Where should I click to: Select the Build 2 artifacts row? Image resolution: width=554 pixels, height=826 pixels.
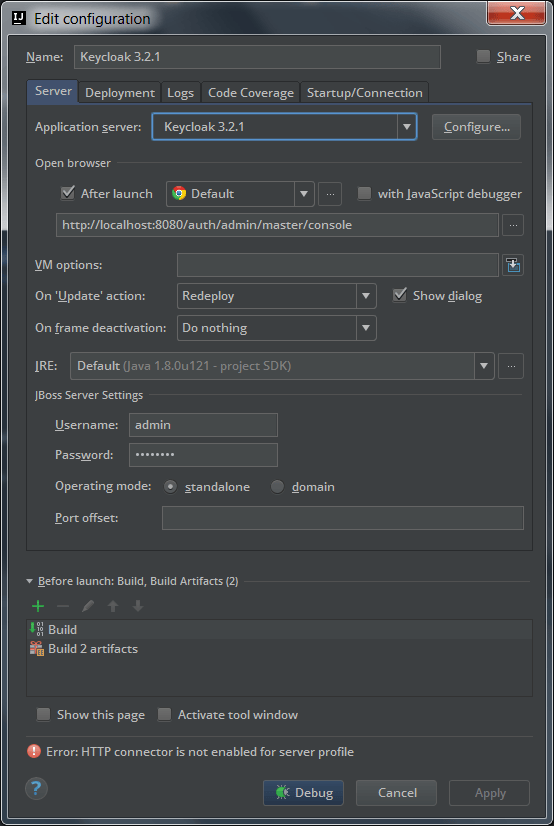pyautogui.click(x=279, y=648)
